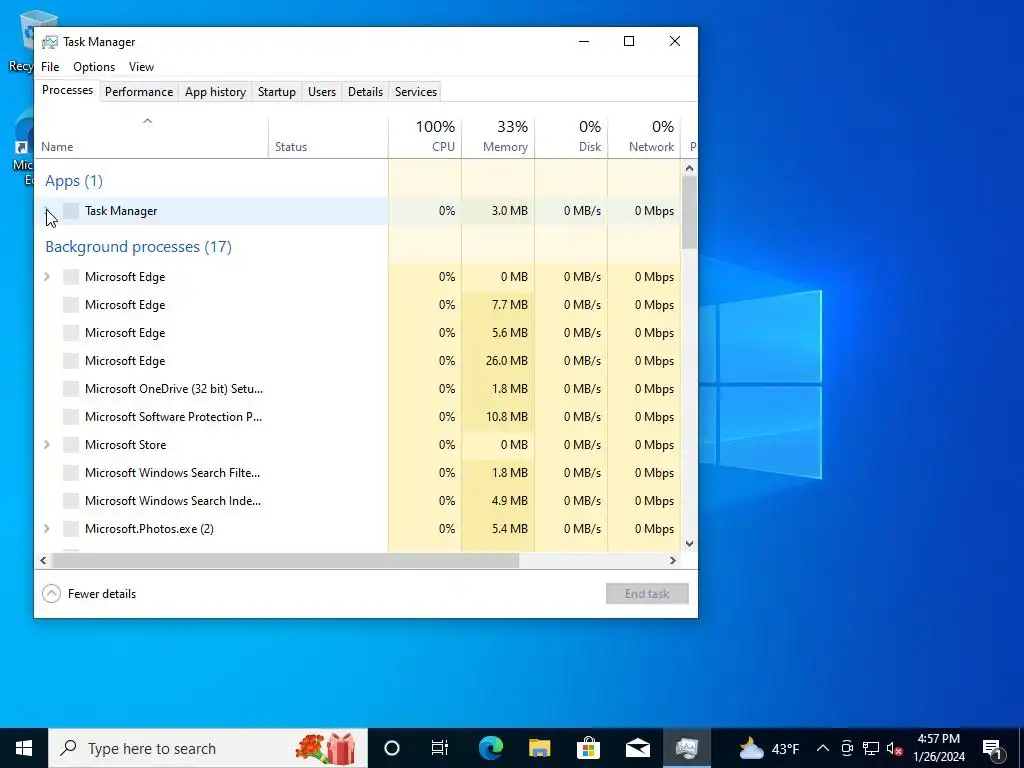Show hidden system tray icons
The image size is (1024, 768).
pyautogui.click(x=823, y=748)
